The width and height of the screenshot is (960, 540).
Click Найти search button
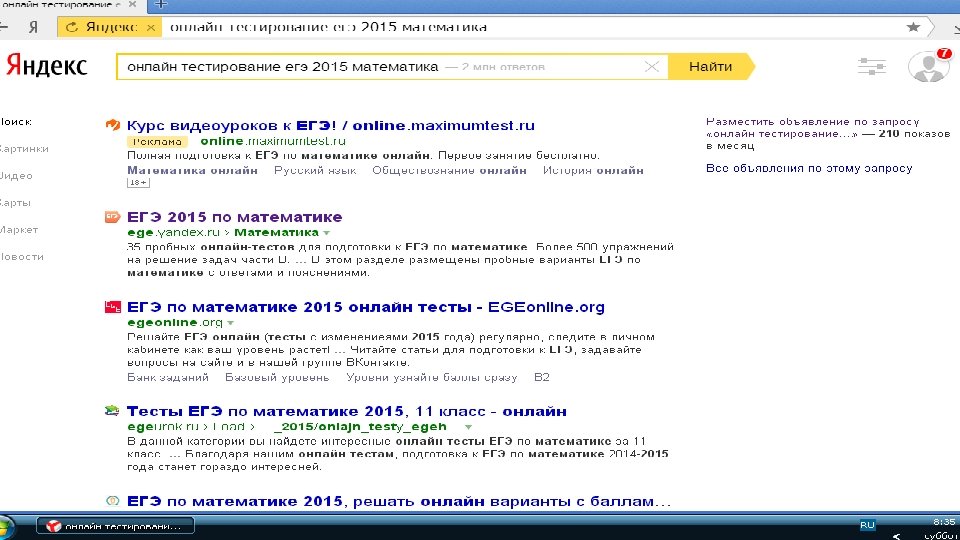(710, 67)
